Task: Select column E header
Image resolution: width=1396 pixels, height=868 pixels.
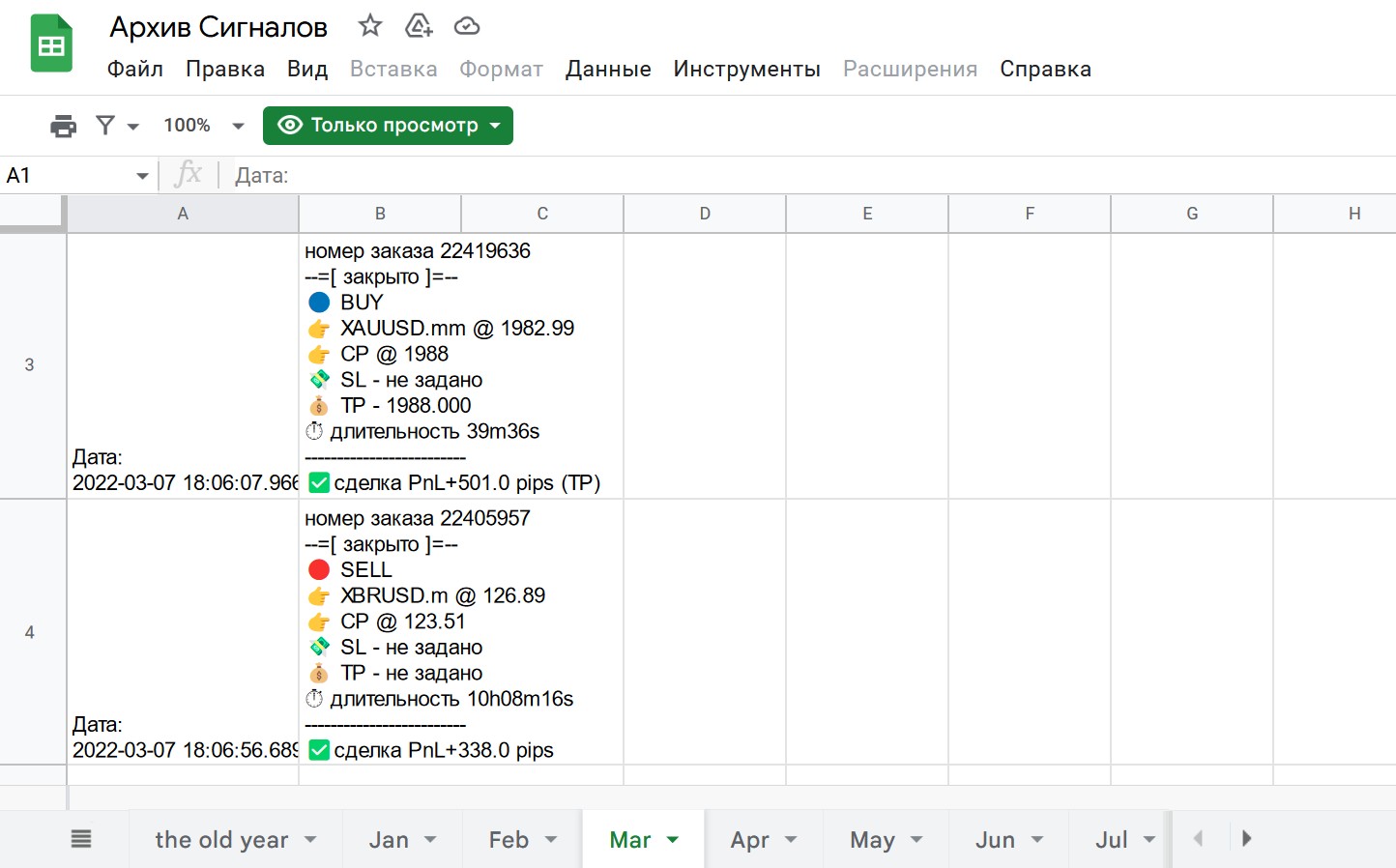Action: click(x=867, y=214)
